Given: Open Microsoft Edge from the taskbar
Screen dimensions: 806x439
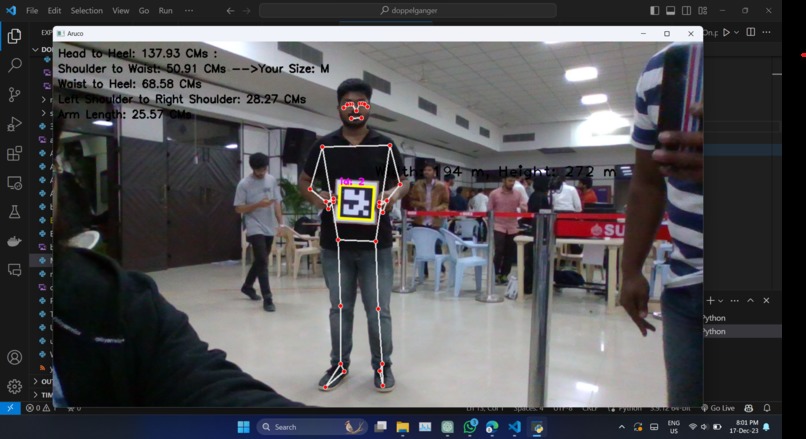Looking at the screenshot, I should [492, 427].
